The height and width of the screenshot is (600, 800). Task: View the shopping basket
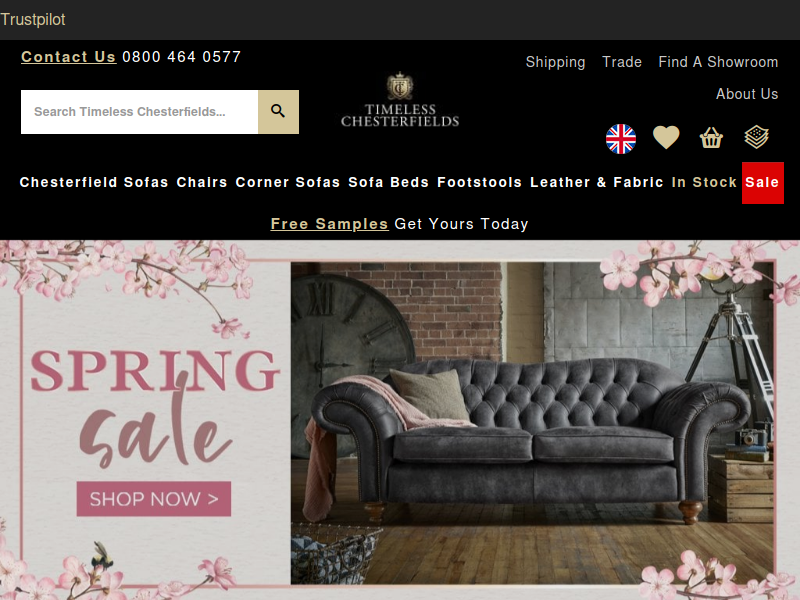(x=711, y=138)
